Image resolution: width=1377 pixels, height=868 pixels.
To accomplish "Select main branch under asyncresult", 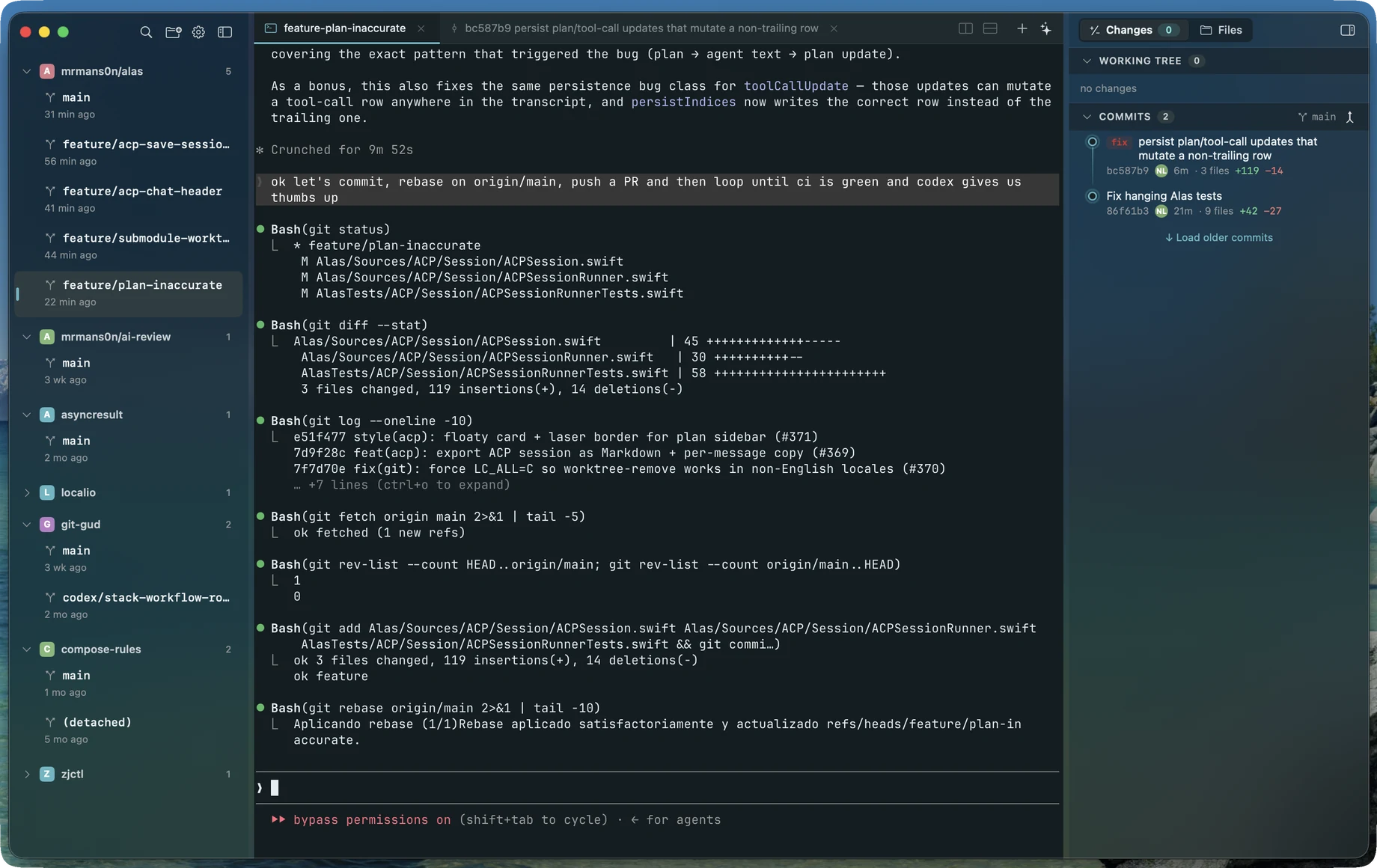I will [x=129, y=449].
